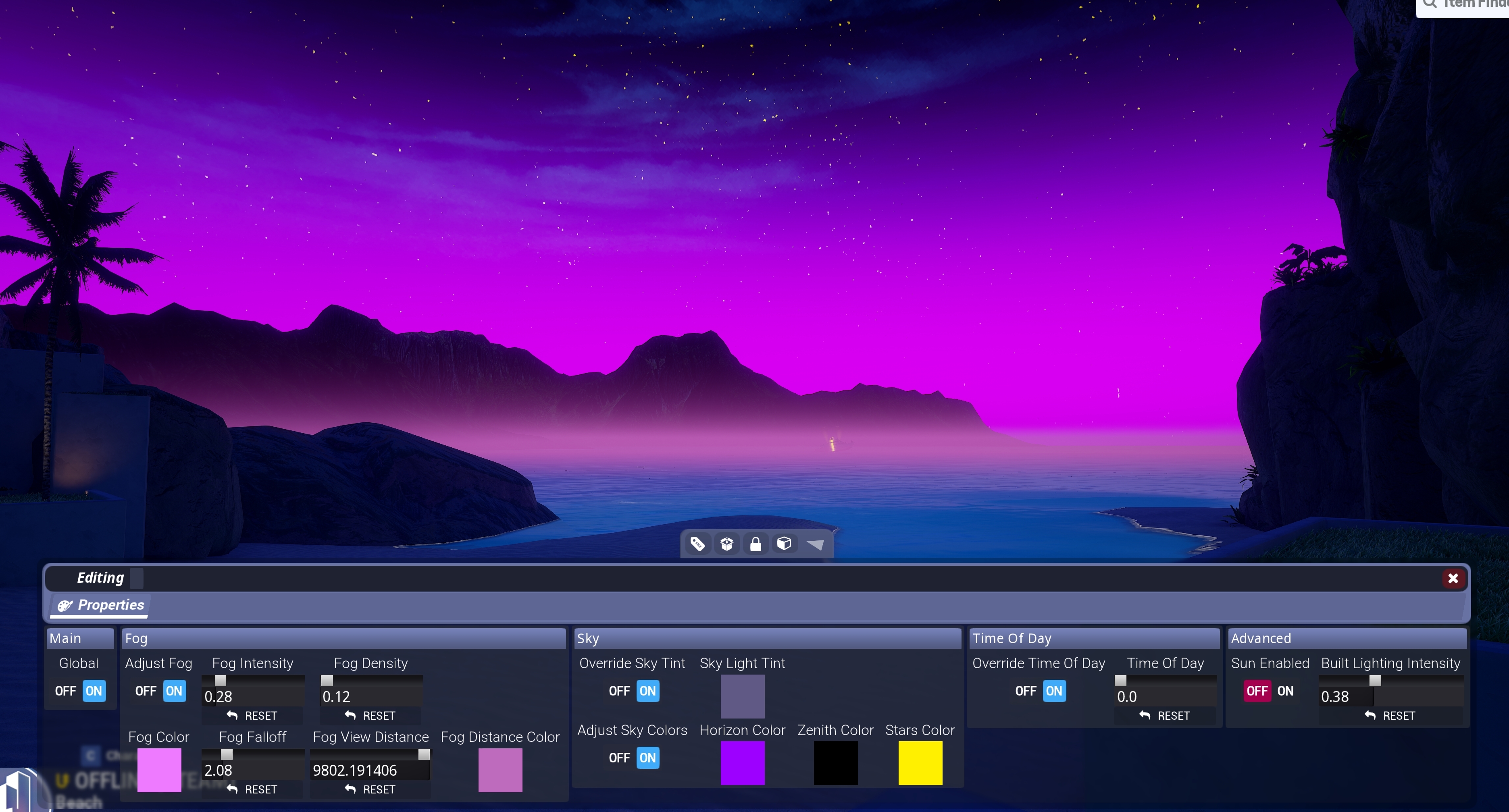1509x812 pixels.
Task: Switch Adjust Fog to ON
Action: (x=174, y=691)
